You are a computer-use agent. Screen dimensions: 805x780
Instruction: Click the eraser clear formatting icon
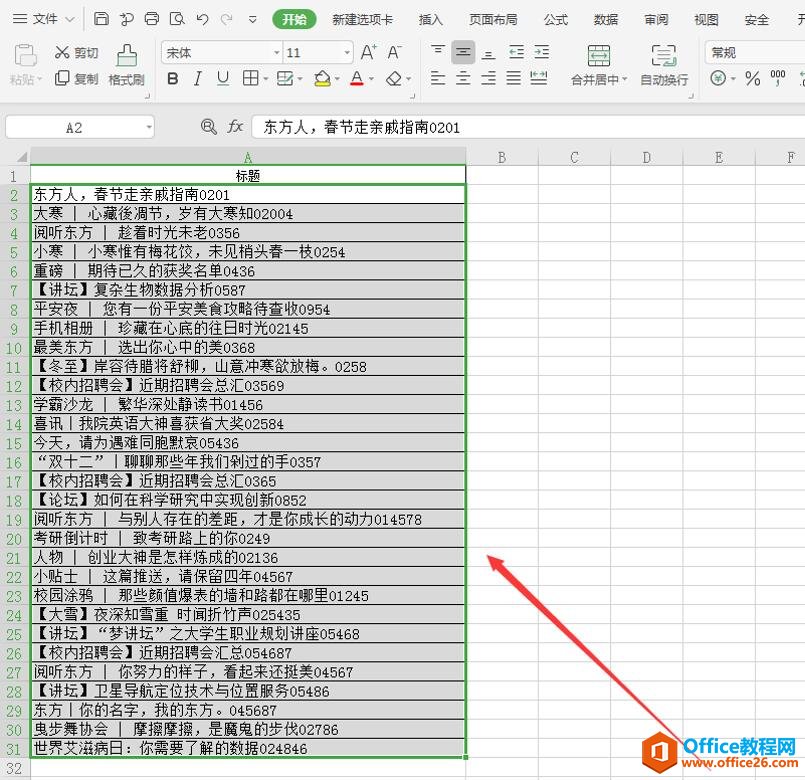(394, 79)
